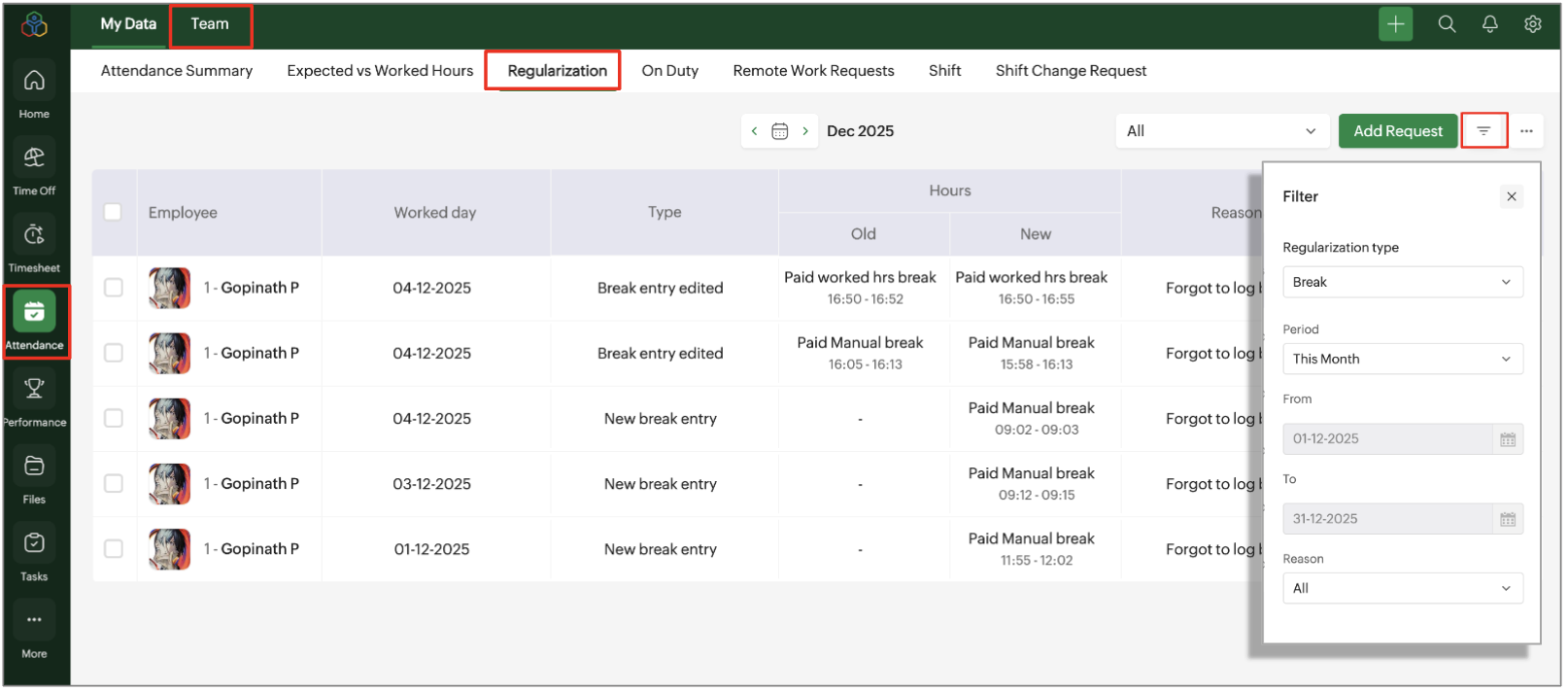Image resolution: width=1568 pixels, height=692 pixels.
Task: Click the Add Request button
Action: point(1397,131)
